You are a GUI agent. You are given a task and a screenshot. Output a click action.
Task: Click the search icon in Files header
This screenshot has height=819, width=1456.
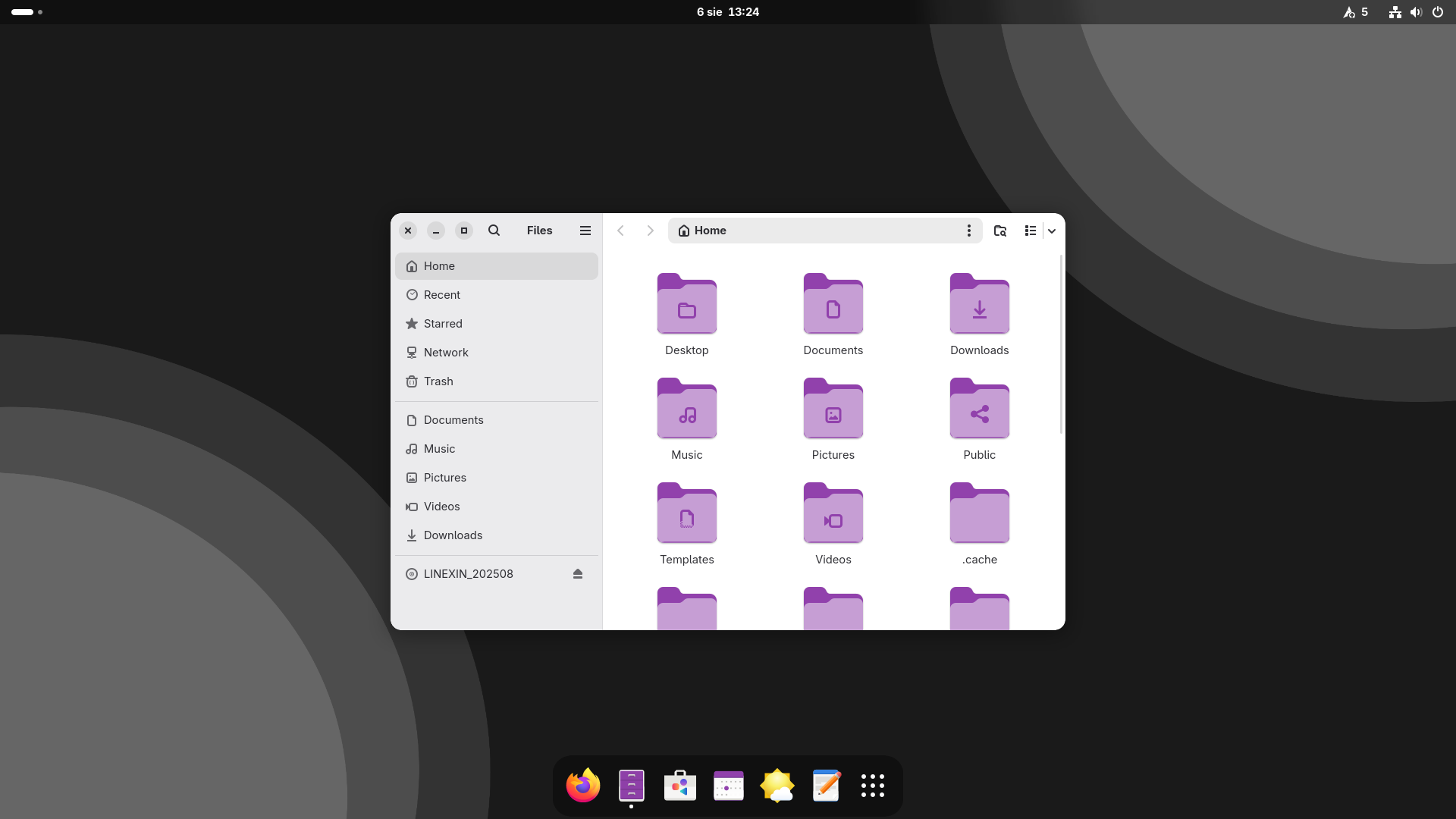point(494,231)
